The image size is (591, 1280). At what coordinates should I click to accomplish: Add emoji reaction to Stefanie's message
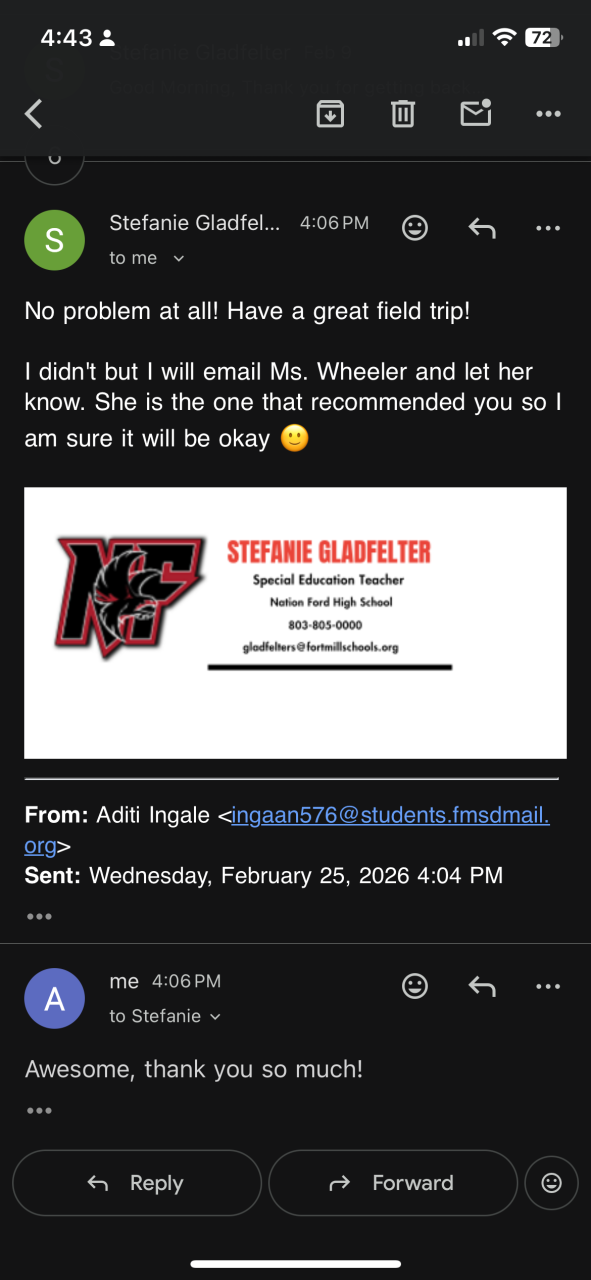click(x=415, y=228)
